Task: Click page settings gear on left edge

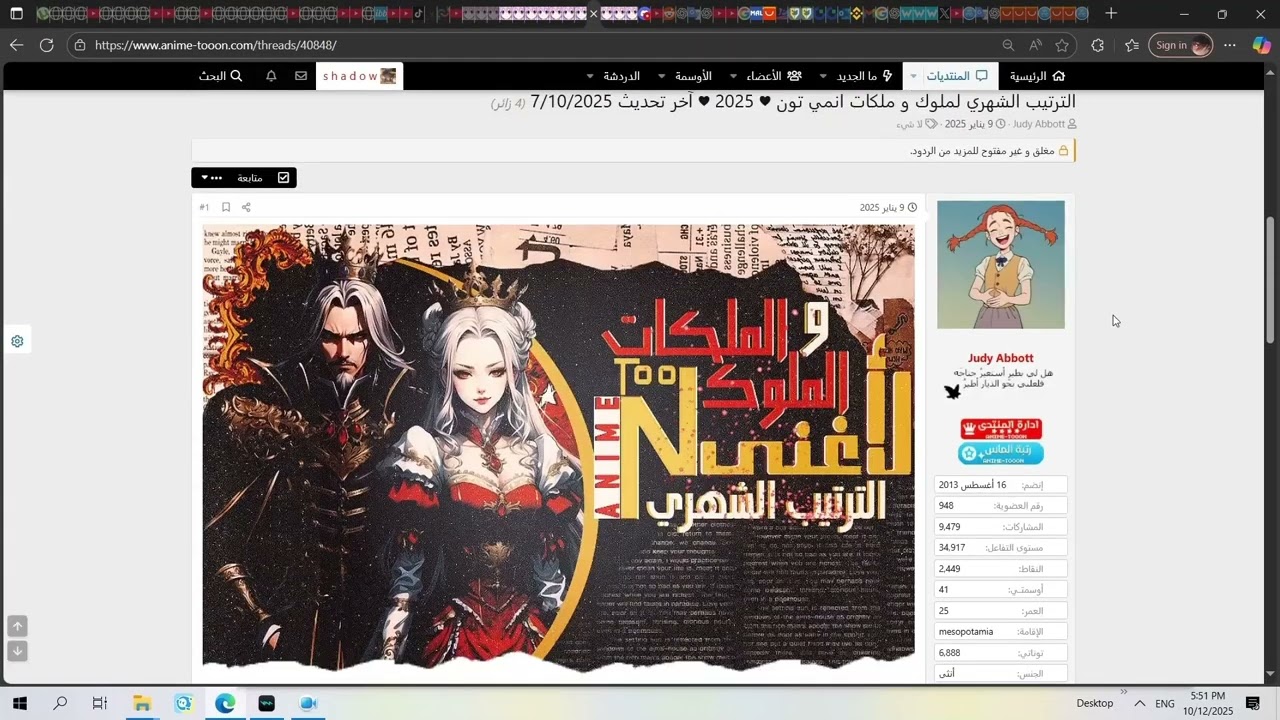Action: pyautogui.click(x=17, y=341)
